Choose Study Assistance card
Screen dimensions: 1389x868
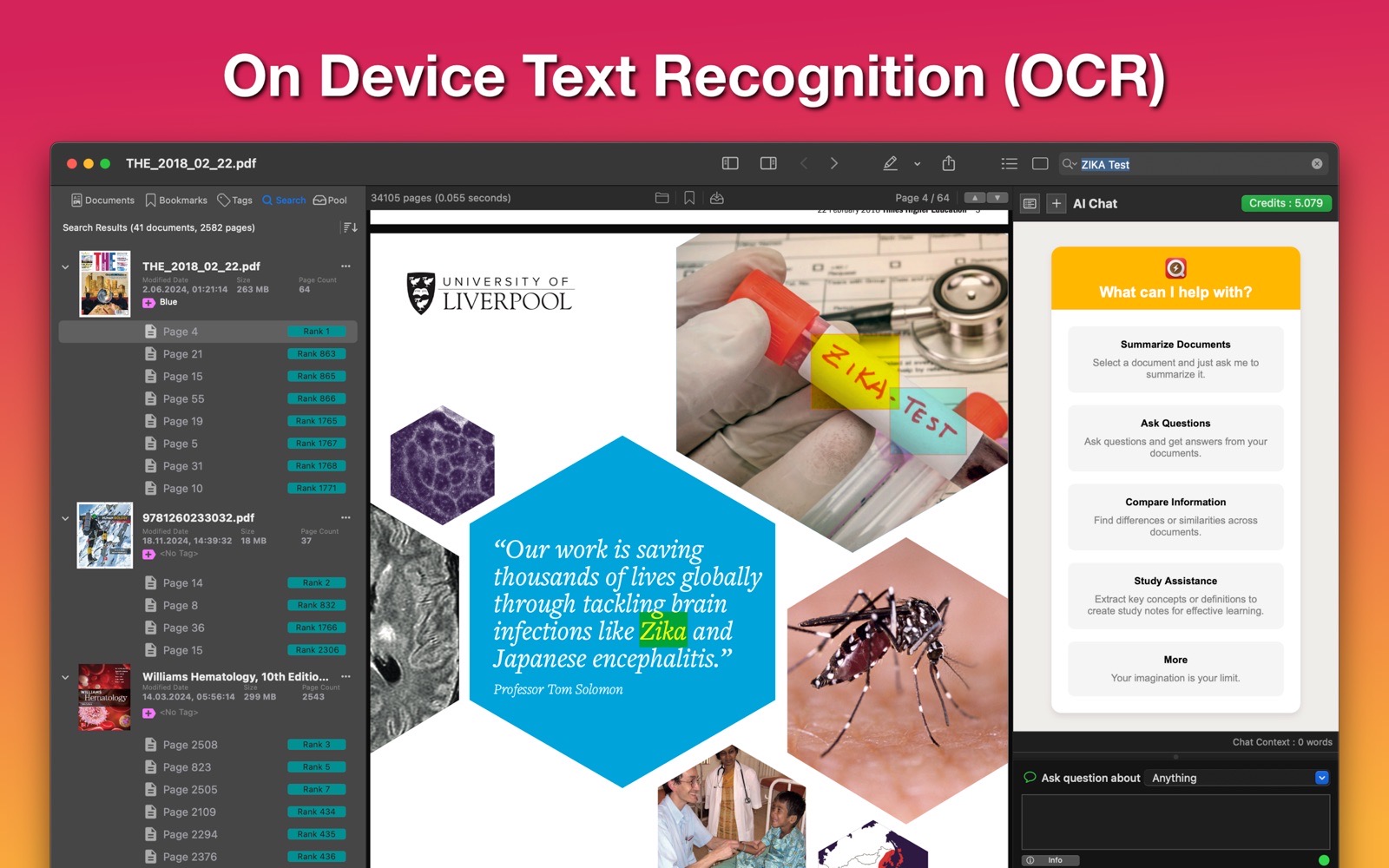coord(1175,596)
